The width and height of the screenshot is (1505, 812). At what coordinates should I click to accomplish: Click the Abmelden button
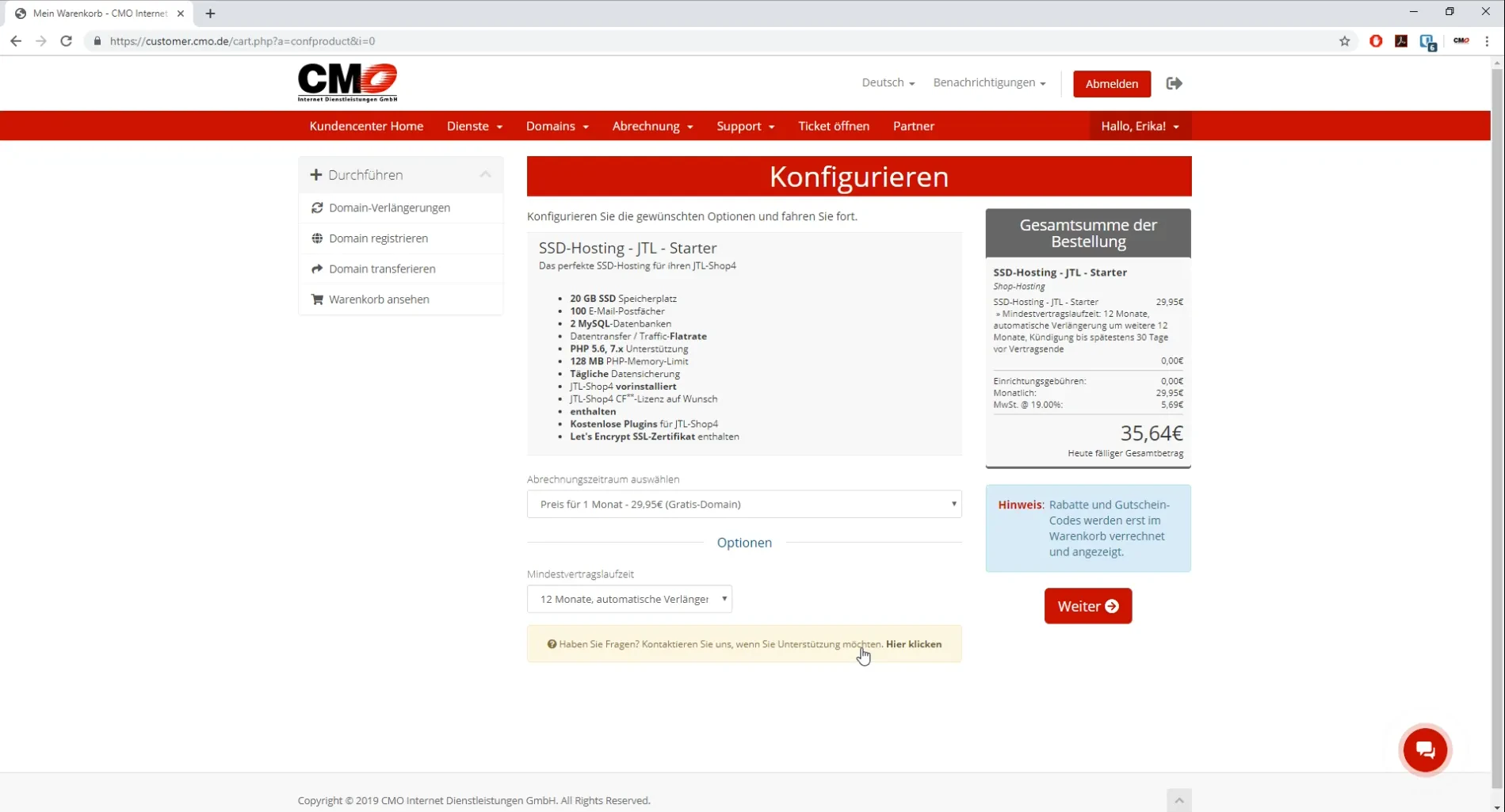pyautogui.click(x=1111, y=83)
